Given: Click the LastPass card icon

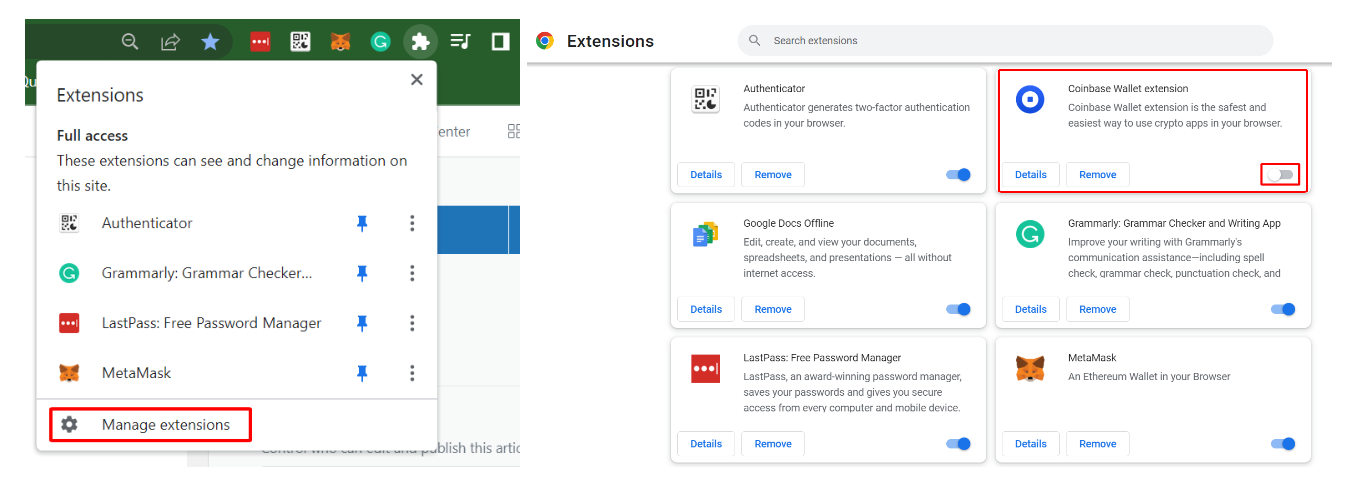Looking at the screenshot, I should pos(706,368).
